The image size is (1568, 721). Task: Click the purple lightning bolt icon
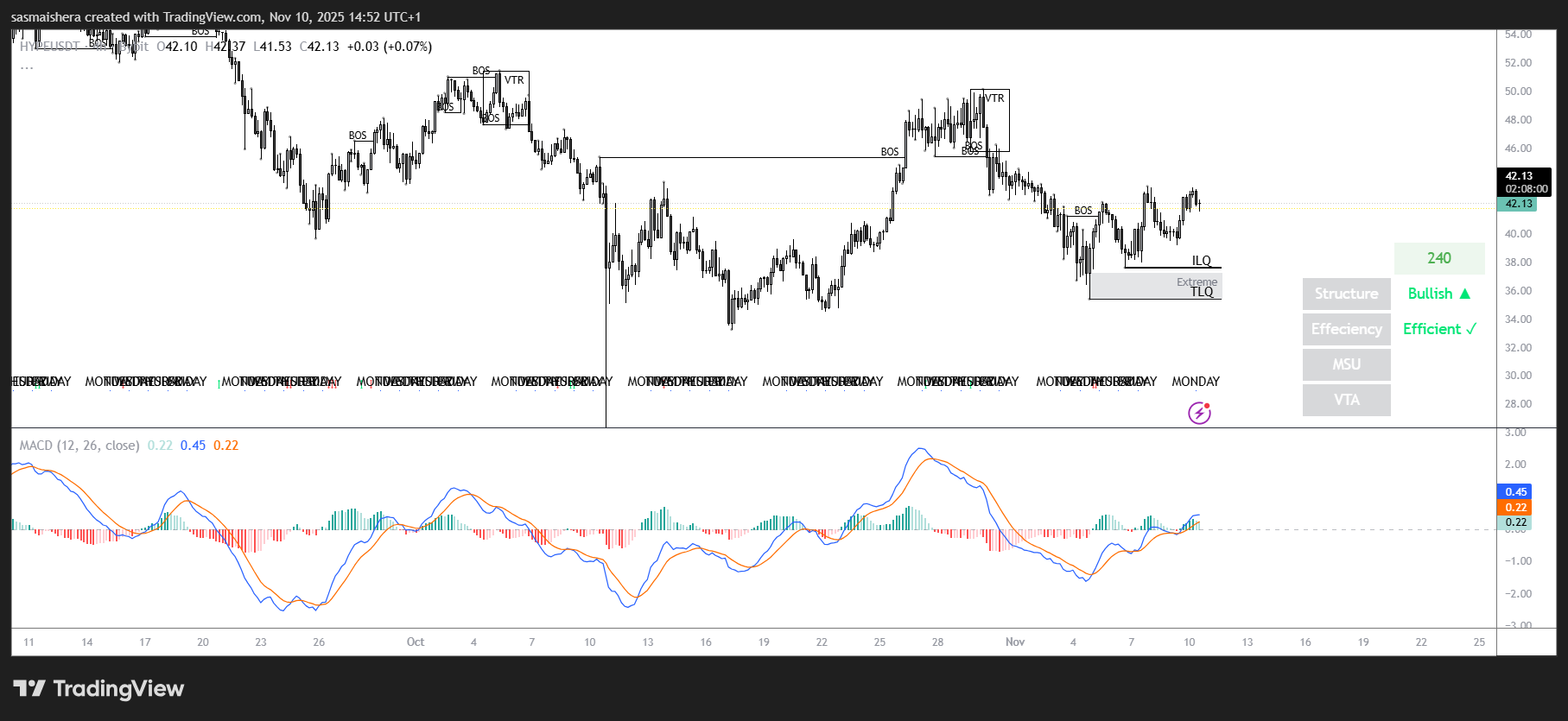[x=1199, y=414]
